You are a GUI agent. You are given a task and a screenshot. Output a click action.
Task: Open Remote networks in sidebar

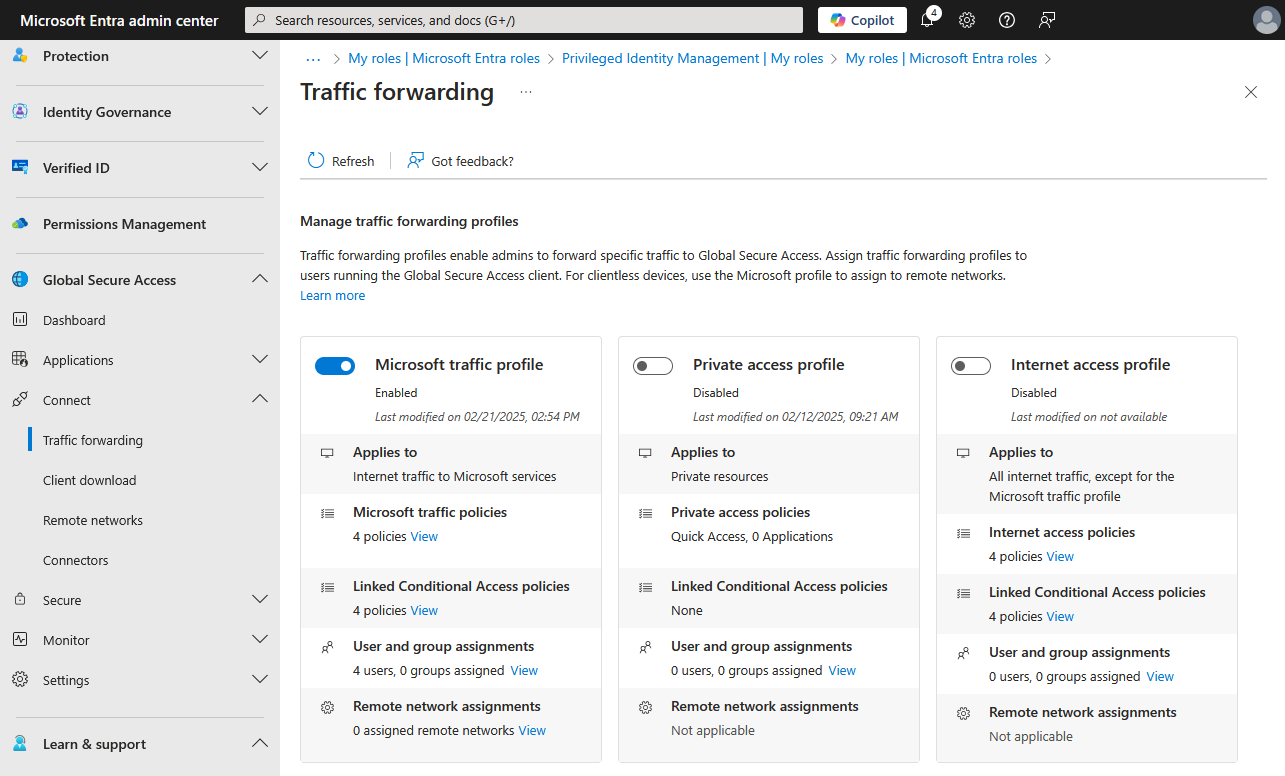[x=93, y=520]
